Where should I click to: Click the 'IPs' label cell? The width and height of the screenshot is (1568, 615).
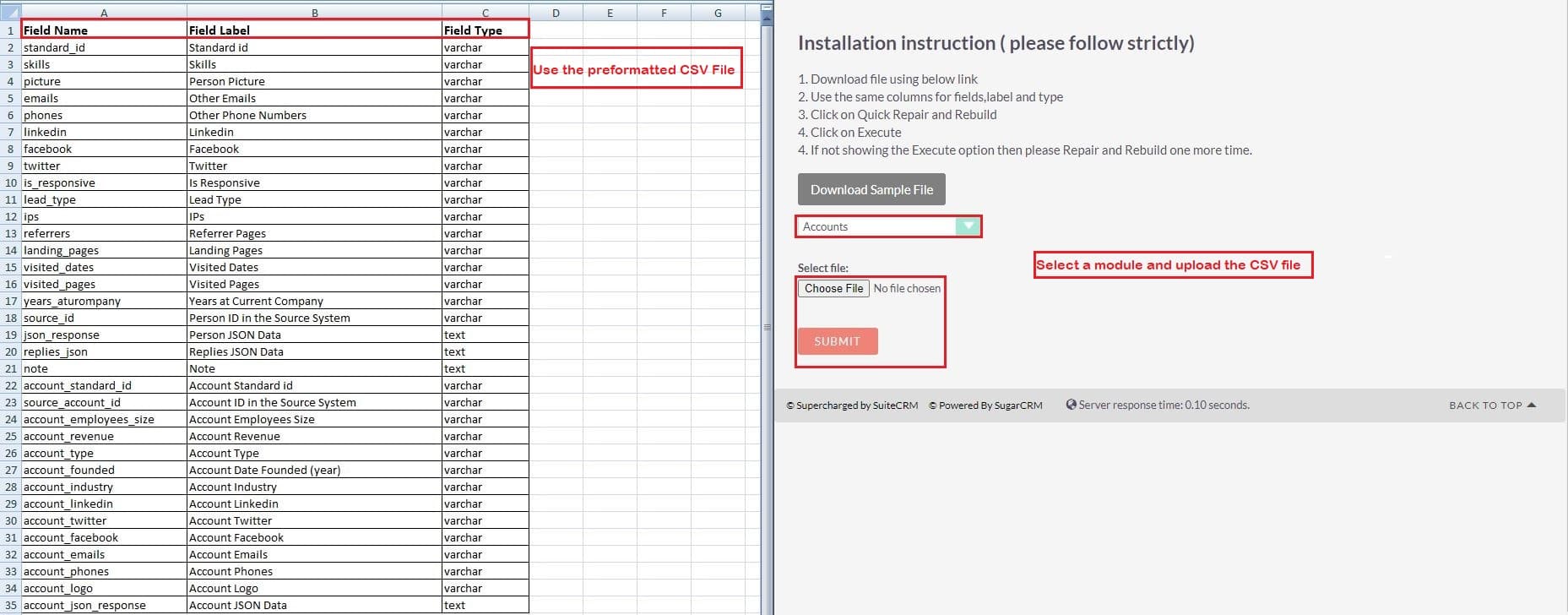315,216
